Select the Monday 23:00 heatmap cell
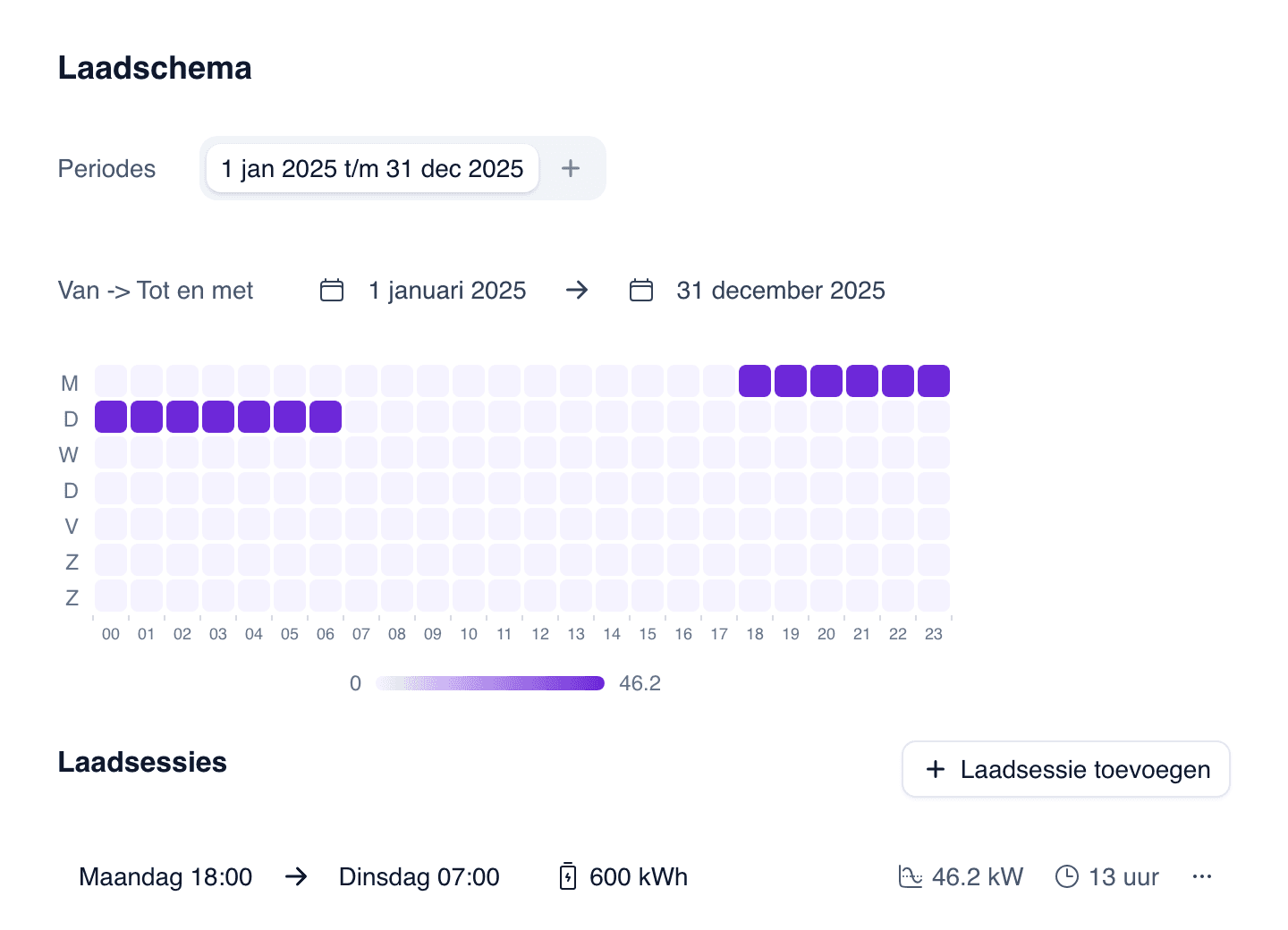The width and height of the screenshot is (1288, 930). pyautogui.click(x=934, y=381)
